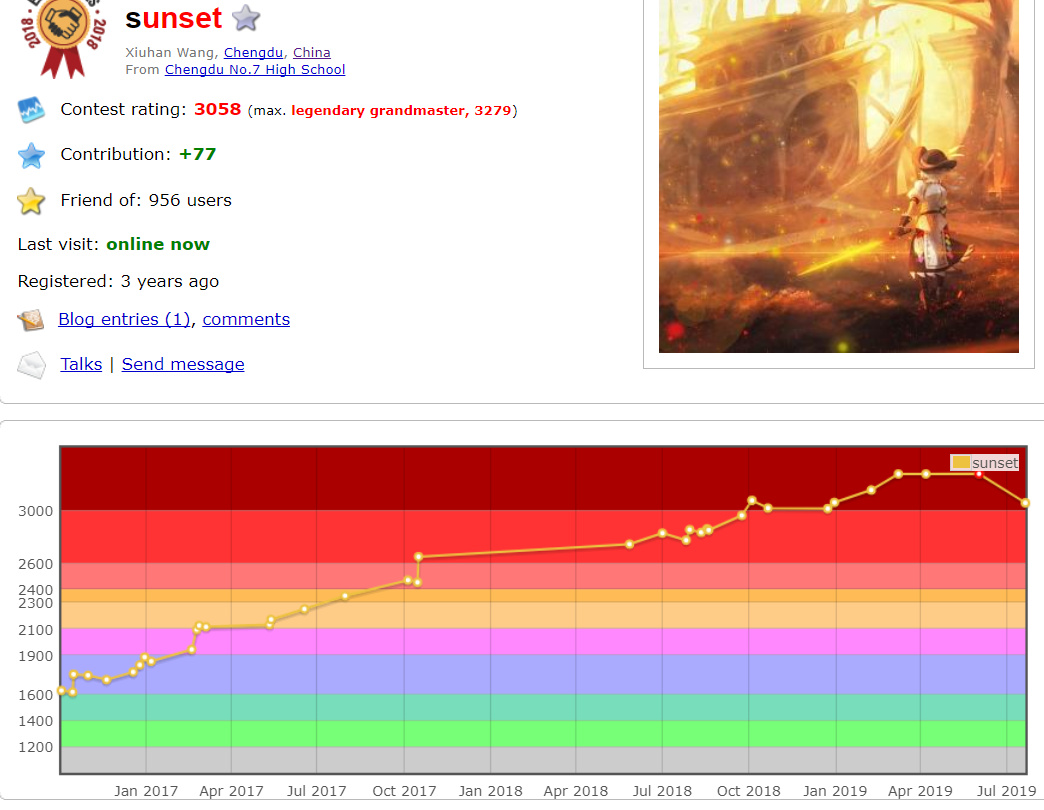1044x810 pixels.
Task: Click the red highlighted max rating point
Action: pyautogui.click(x=979, y=474)
